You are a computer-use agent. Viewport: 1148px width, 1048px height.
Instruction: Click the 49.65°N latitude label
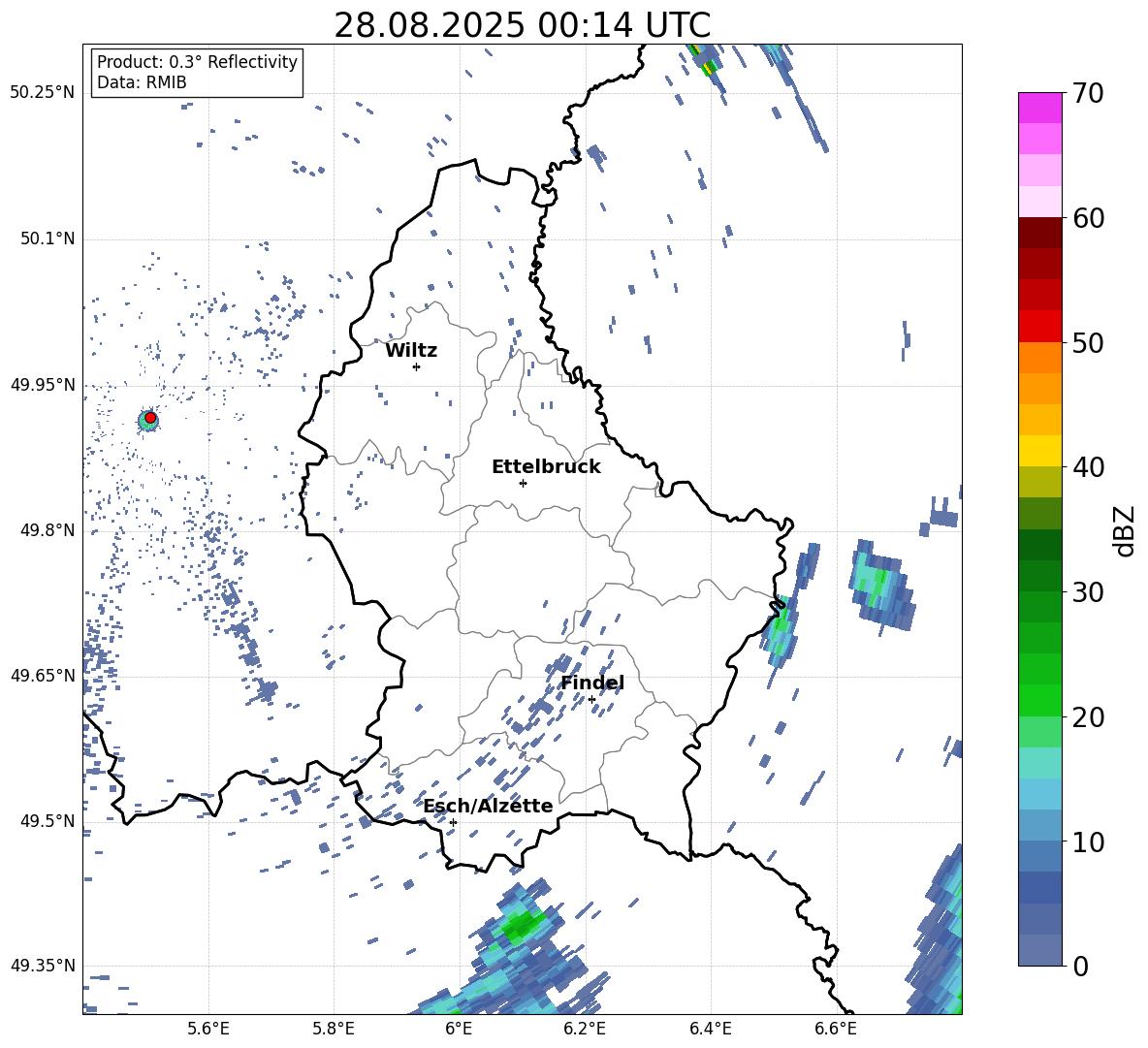coord(43,675)
